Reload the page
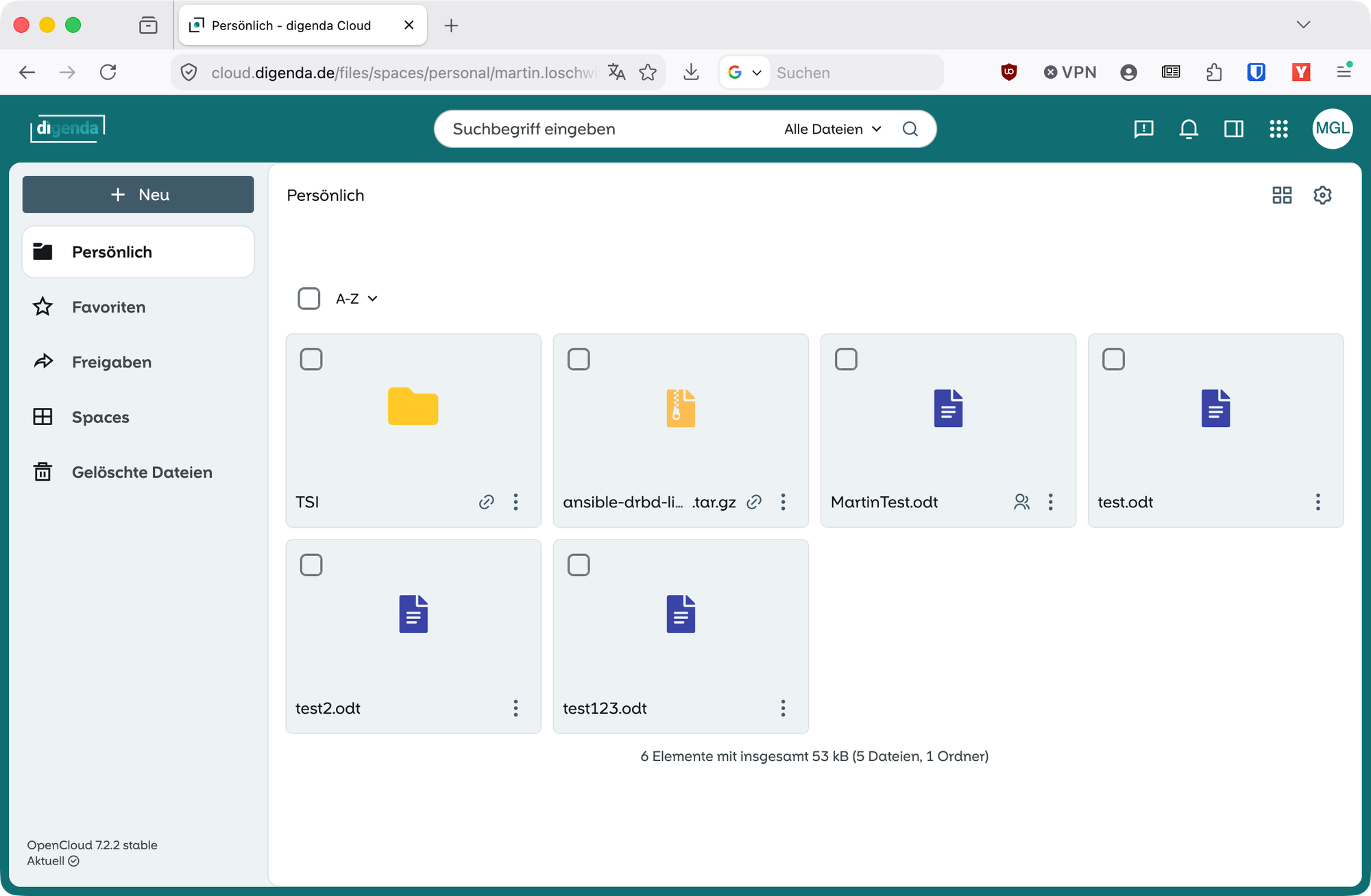 pyautogui.click(x=108, y=72)
